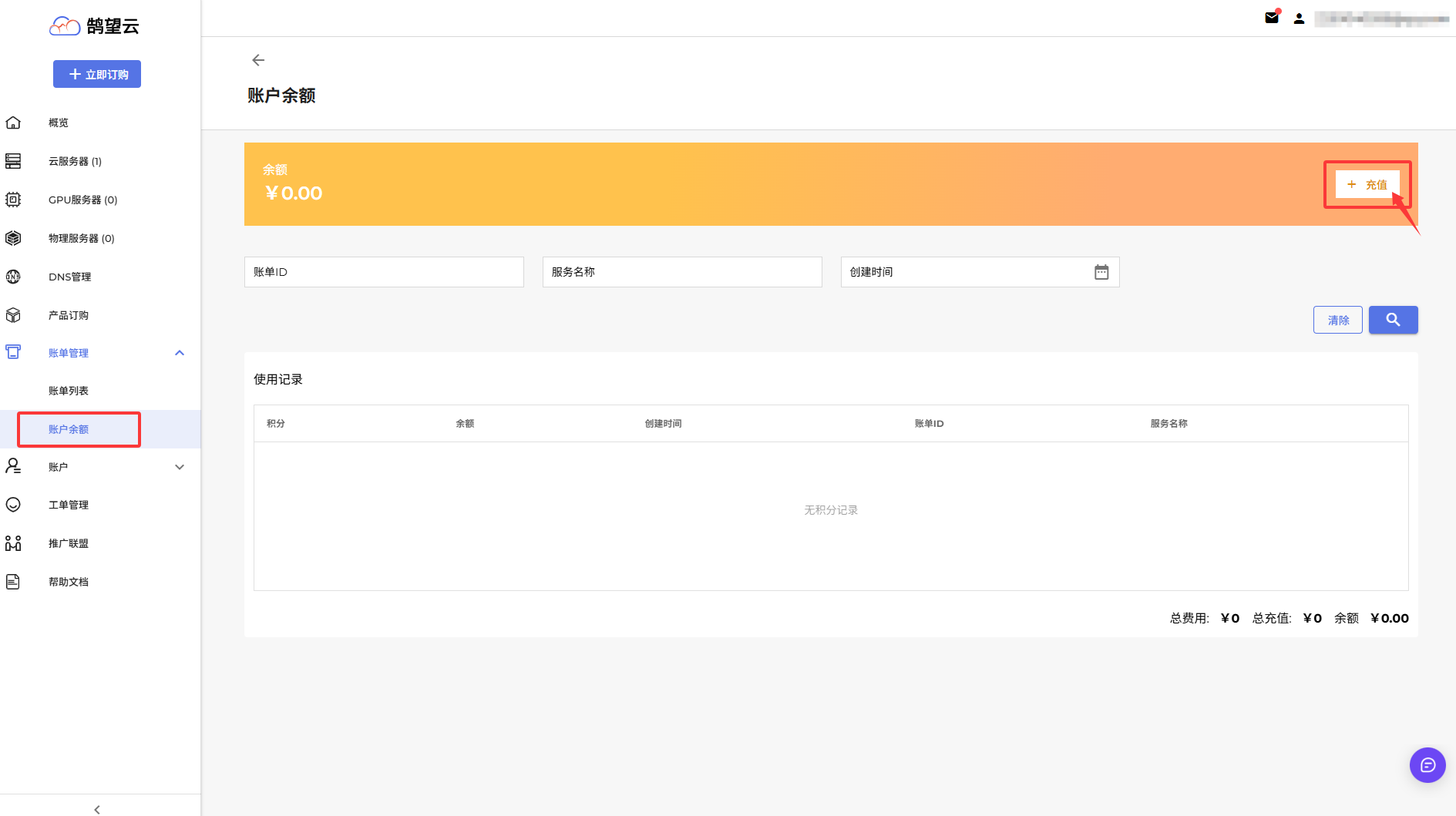
Task: Expand the 账户 menu chevron
Action: [x=180, y=467]
